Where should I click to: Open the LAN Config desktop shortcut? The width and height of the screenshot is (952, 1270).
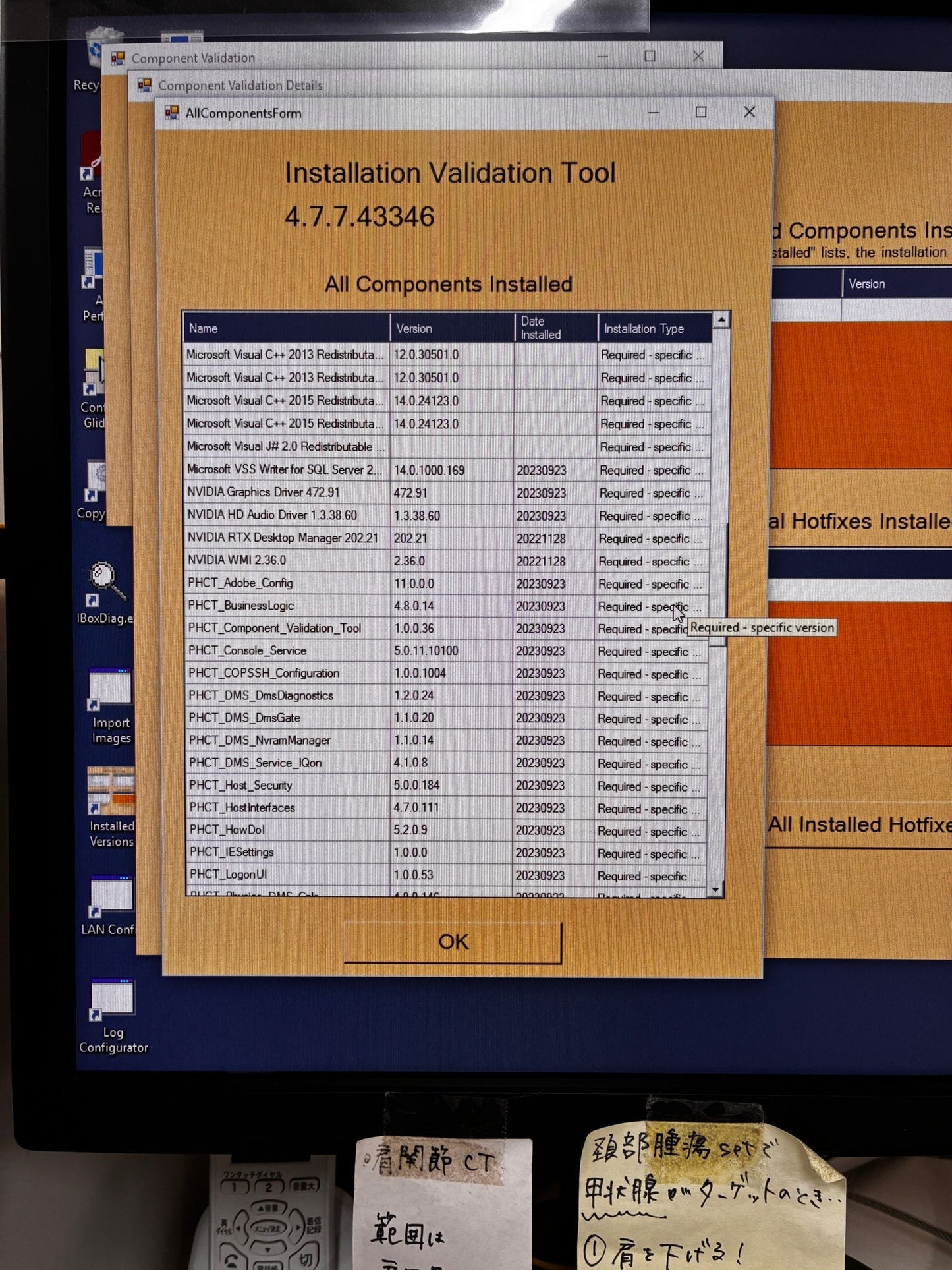[x=110, y=906]
